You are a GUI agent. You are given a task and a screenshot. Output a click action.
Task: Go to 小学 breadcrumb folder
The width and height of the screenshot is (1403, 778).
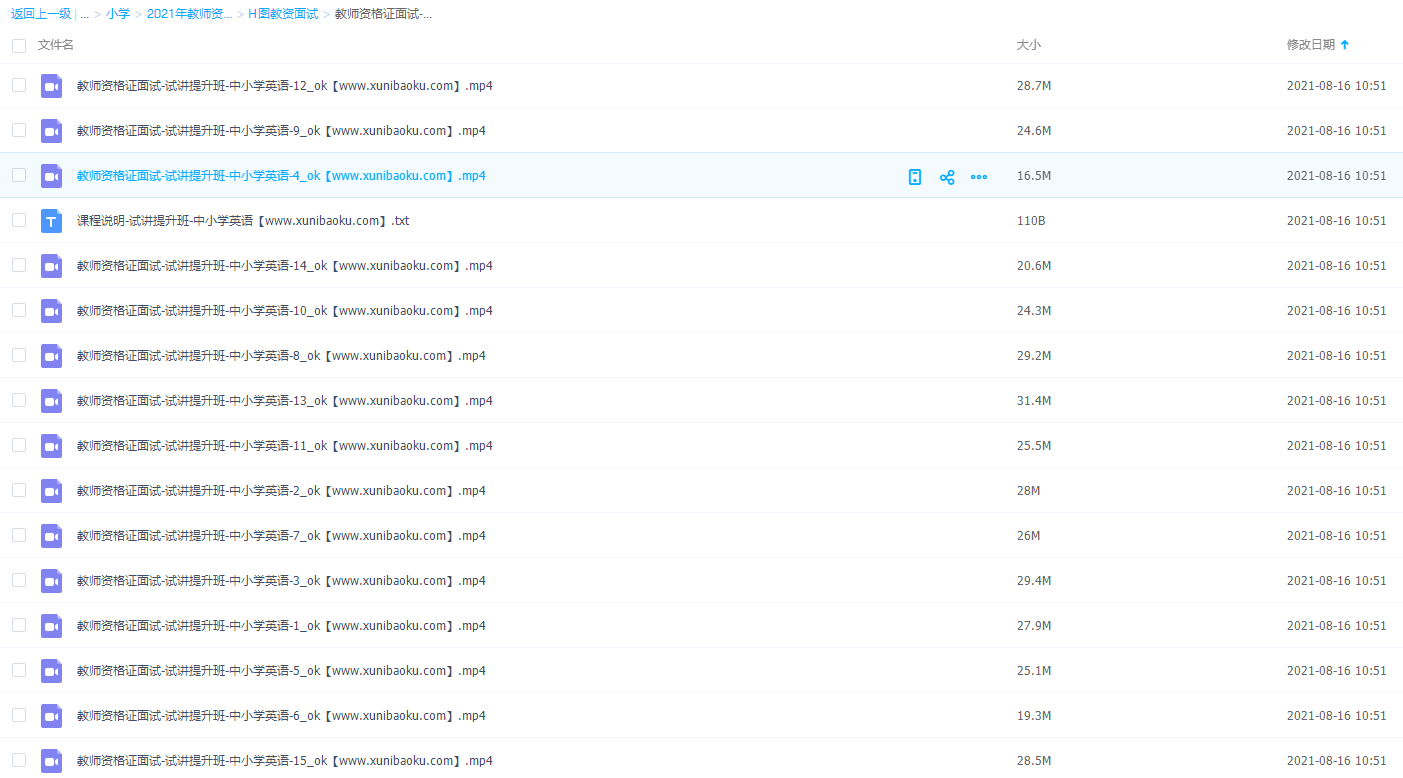[x=118, y=14]
